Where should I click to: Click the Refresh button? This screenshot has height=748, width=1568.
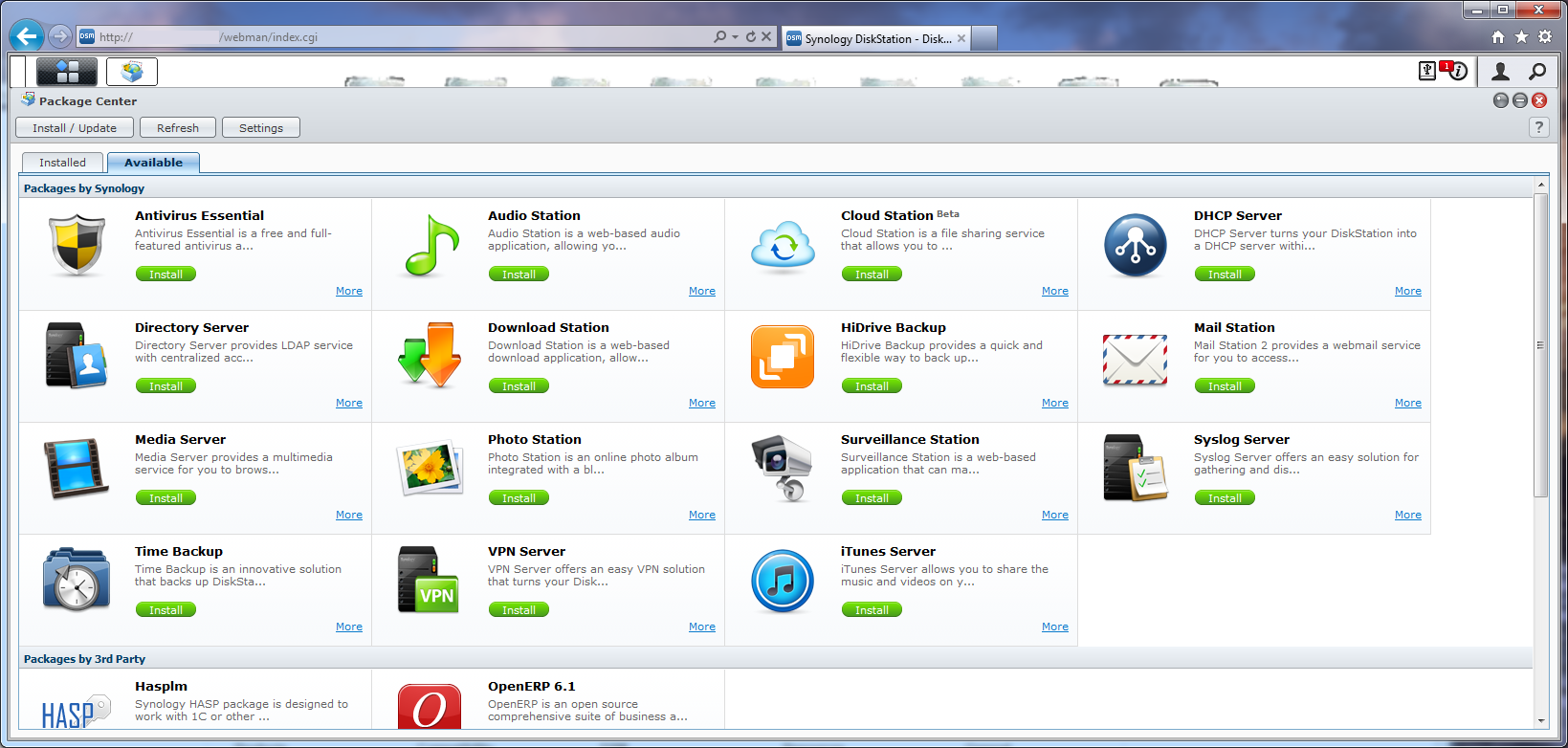click(x=178, y=128)
